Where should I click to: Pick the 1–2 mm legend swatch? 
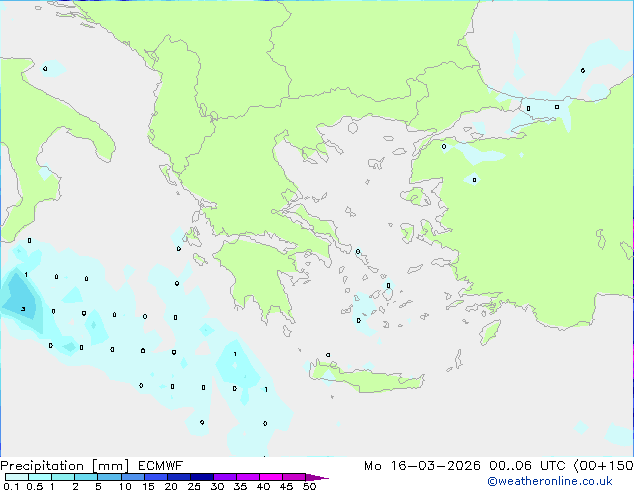point(63,477)
